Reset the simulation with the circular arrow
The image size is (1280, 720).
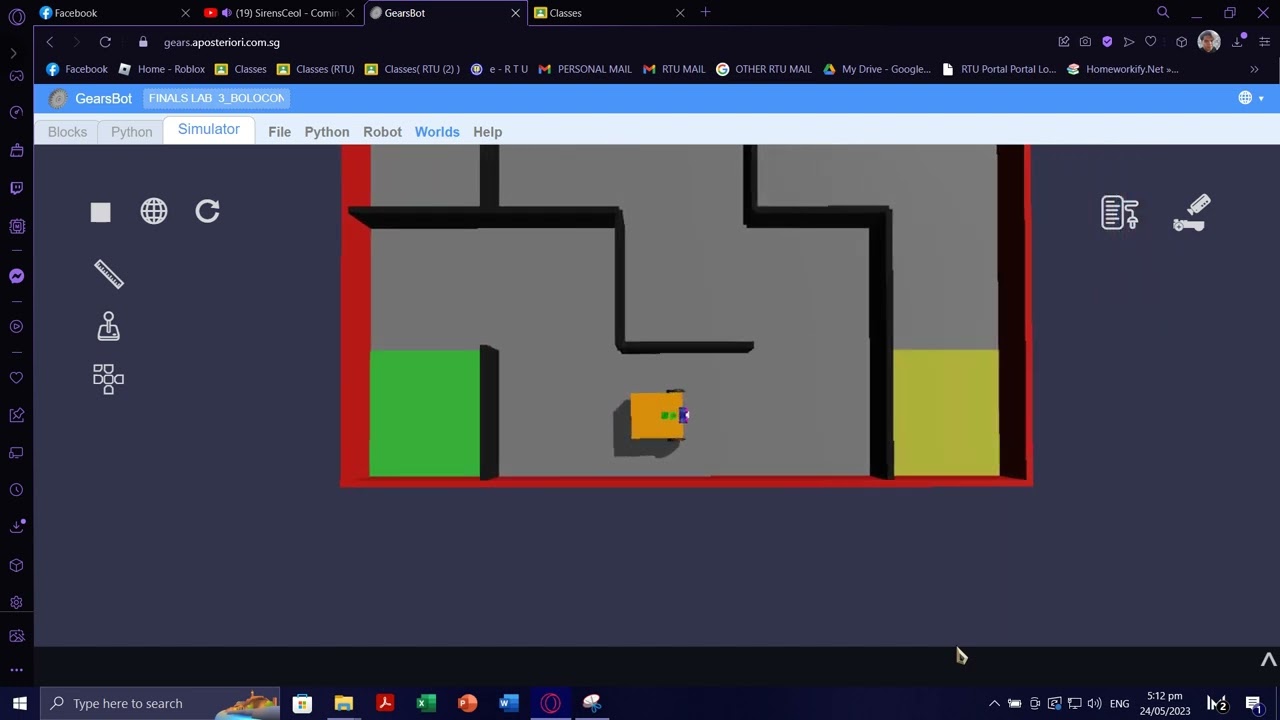point(207,211)
